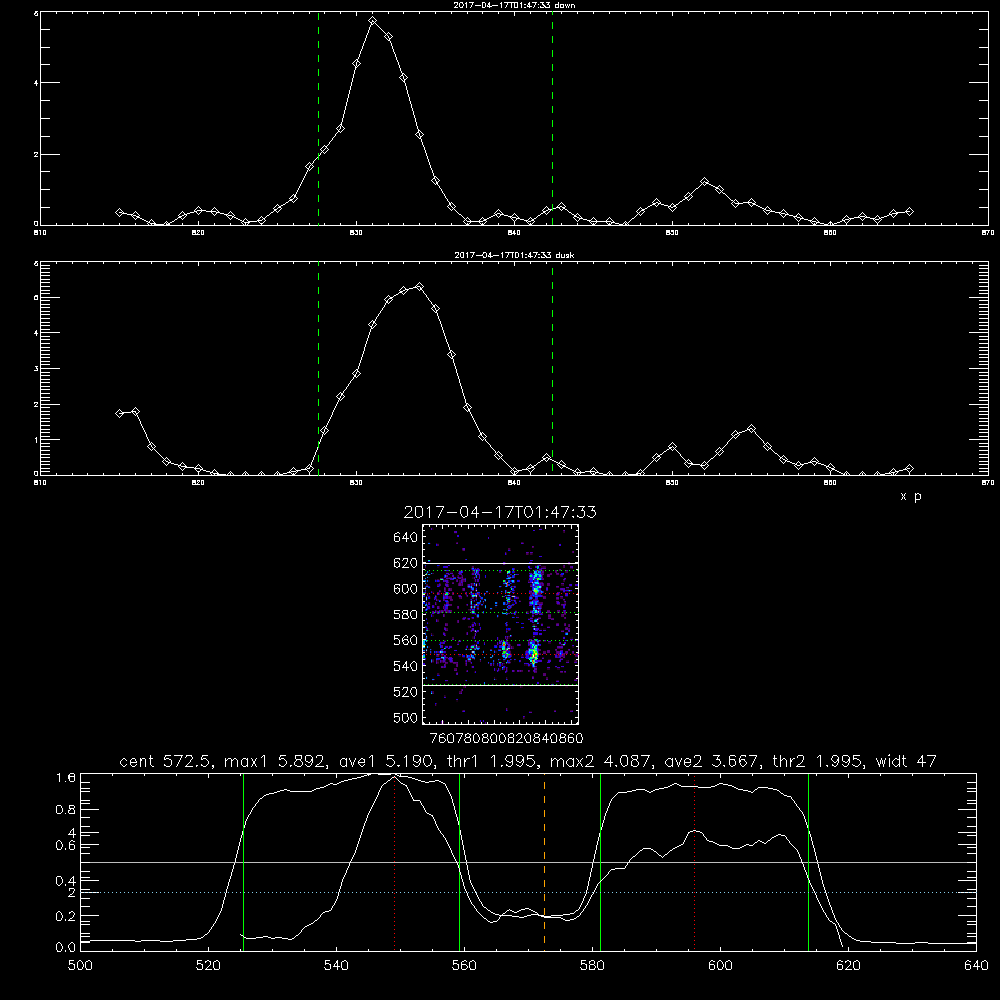Click the dusk plot title text
This screenshot has width=1000, height=1000.
[514, 255]
